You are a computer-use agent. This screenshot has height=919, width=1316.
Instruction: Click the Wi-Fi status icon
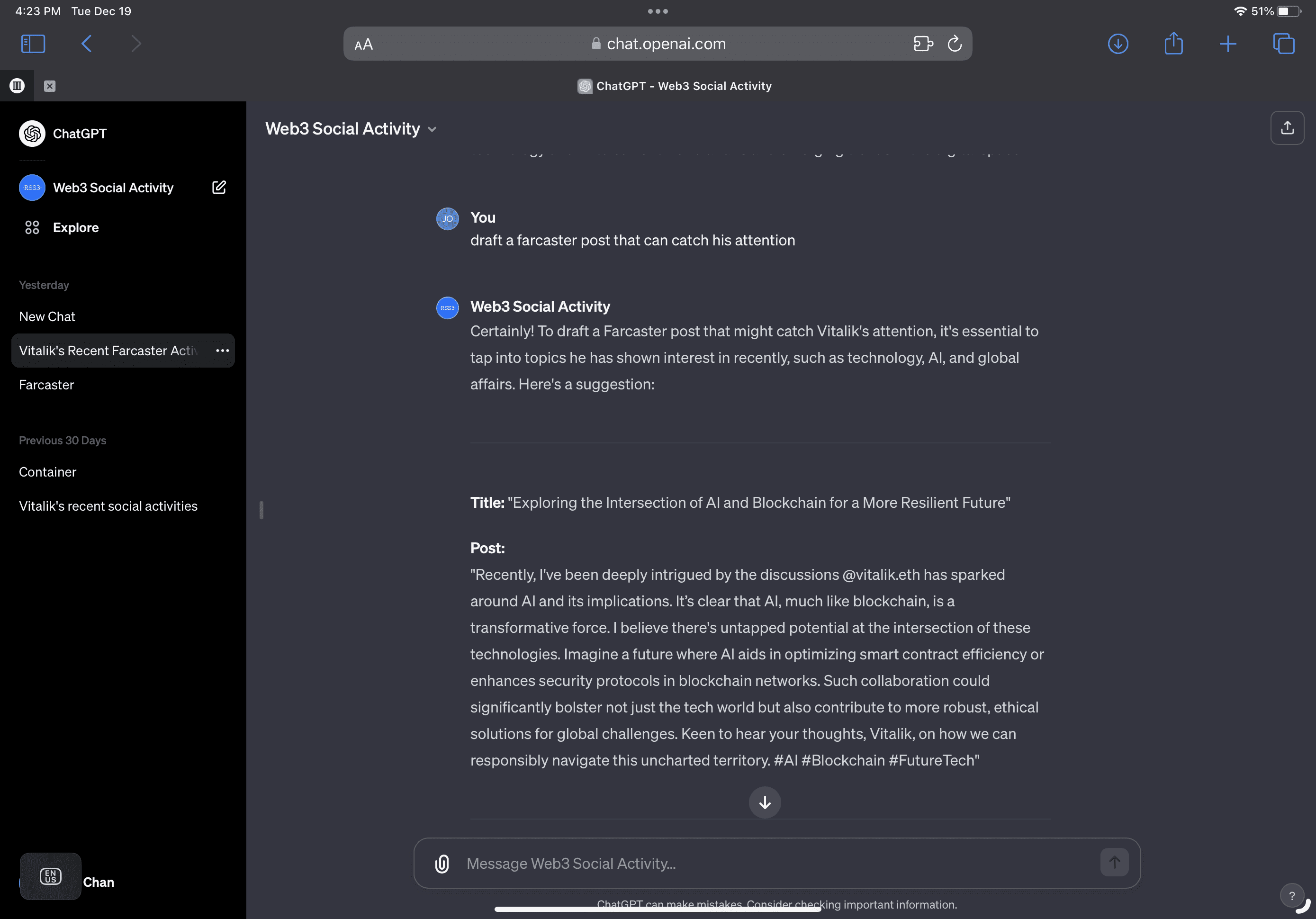pyautogui.click(x=1240, y=11)
